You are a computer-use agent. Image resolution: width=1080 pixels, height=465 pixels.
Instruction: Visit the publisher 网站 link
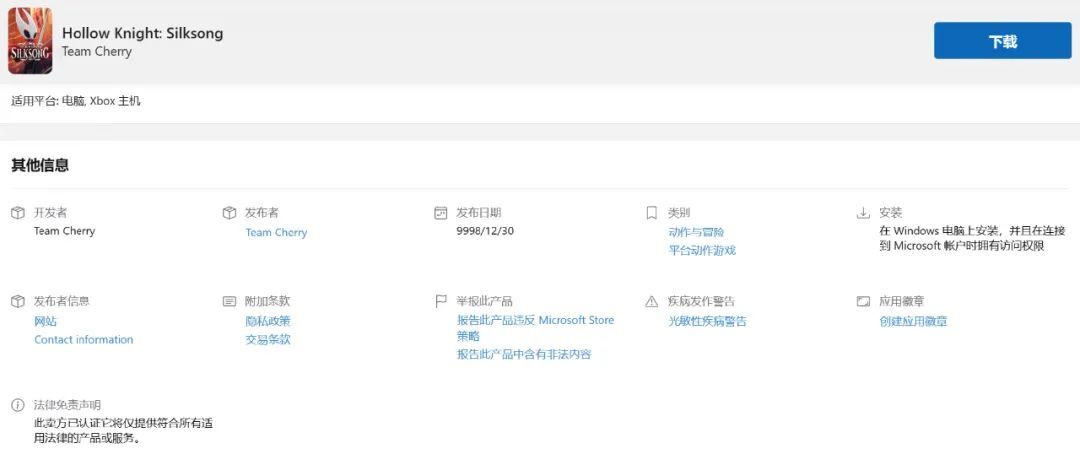click(x=45, y=321)
